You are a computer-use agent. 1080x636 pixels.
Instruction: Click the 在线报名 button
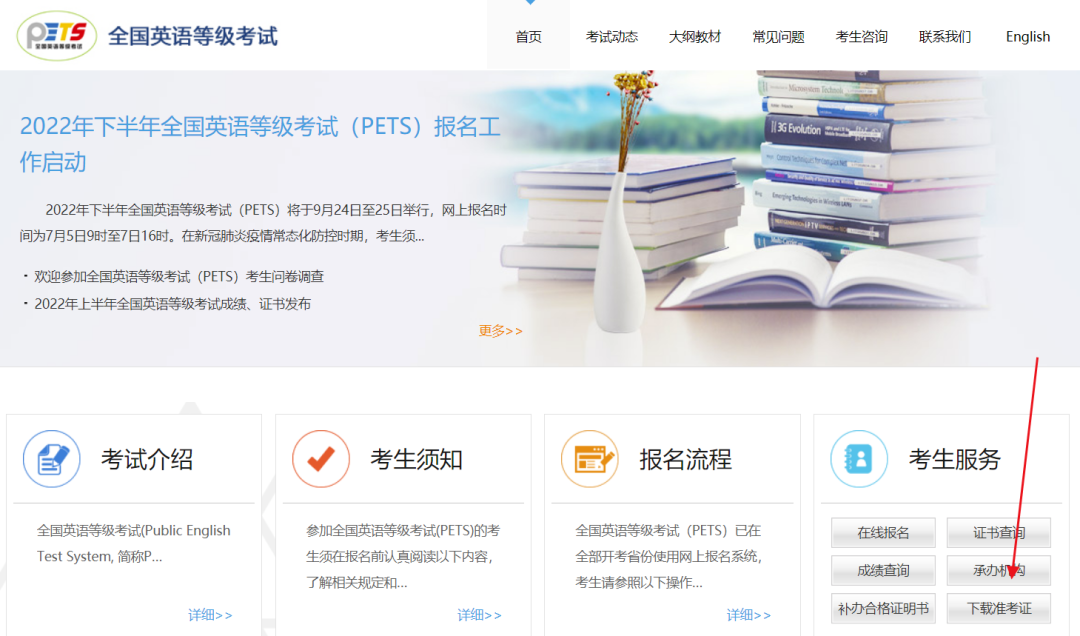[x=883, y=533]
